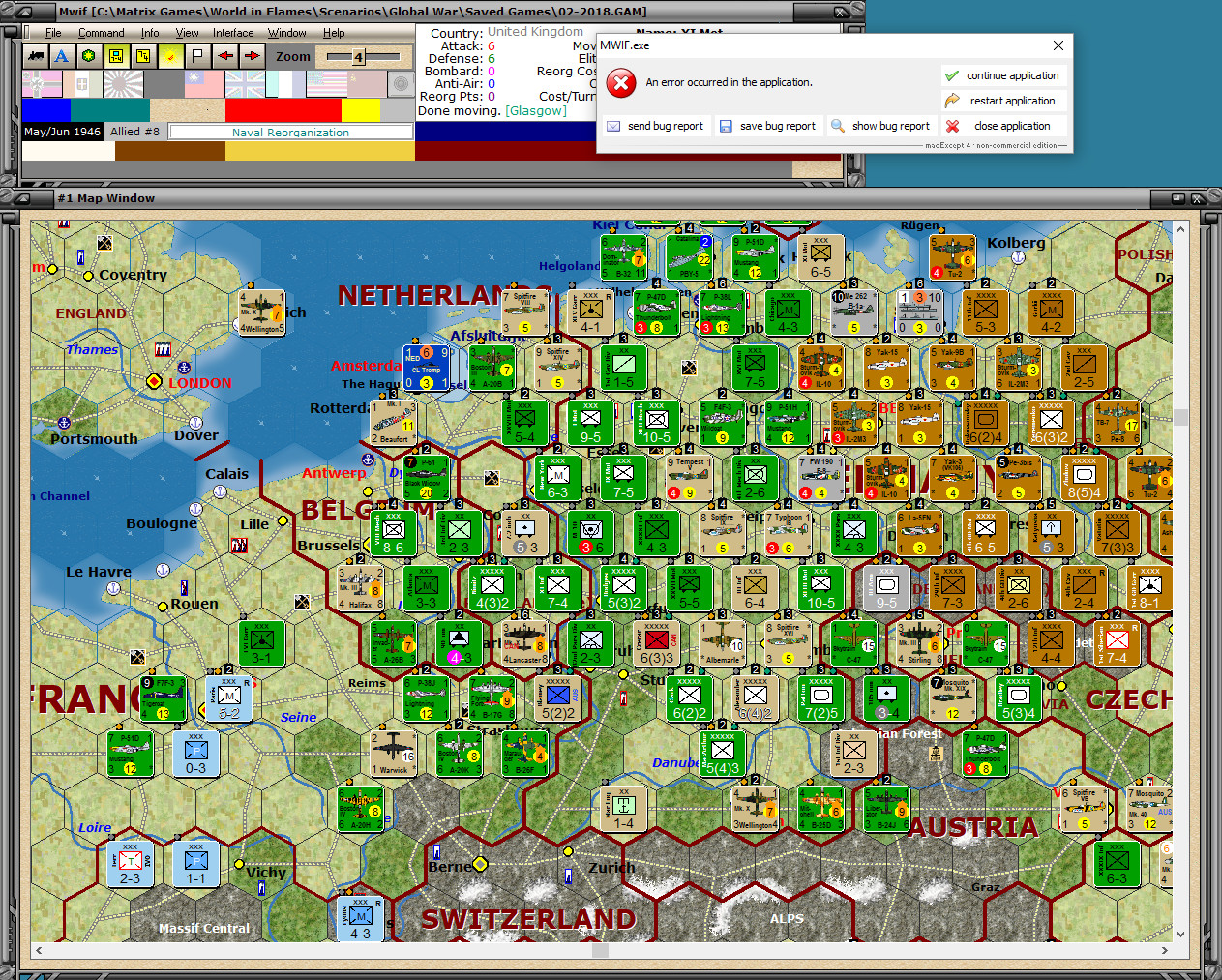1222x980 pixels.
Task: Select the Soviet flag in the country bar
Action: (x=367, y=84)
